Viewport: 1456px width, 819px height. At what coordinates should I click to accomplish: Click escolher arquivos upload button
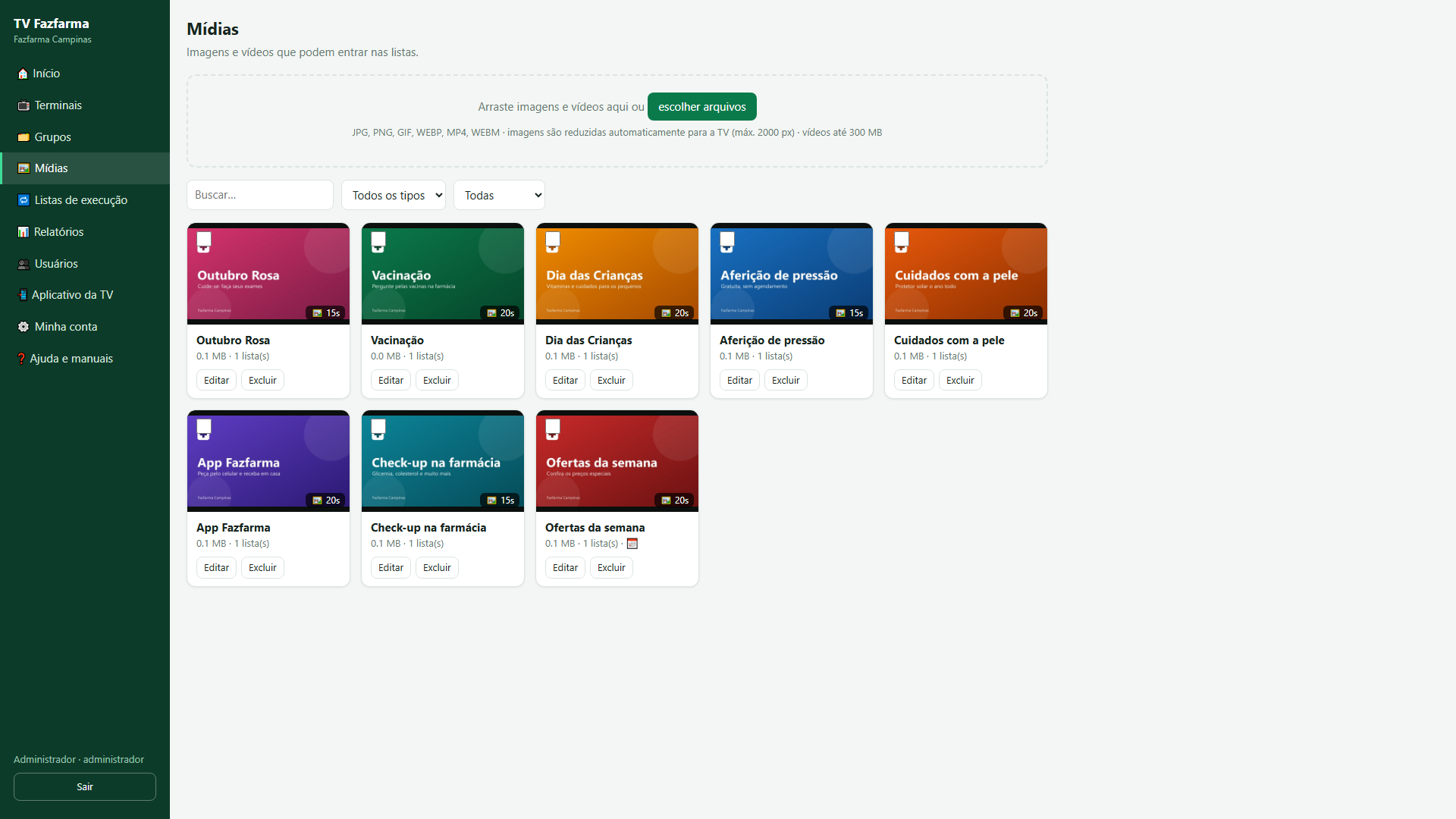[x=702, y=107]
